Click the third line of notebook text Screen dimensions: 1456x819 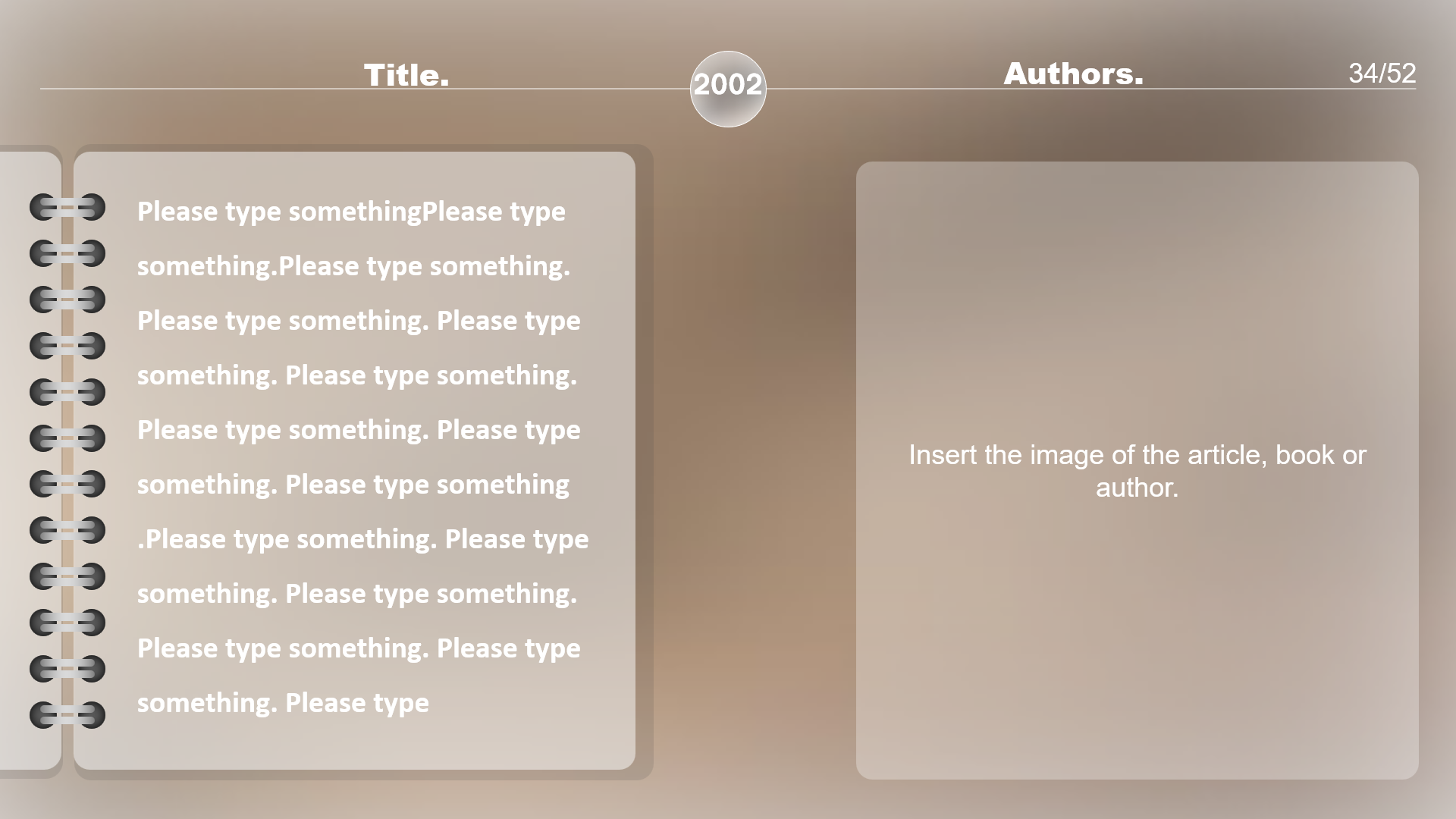[359, 321]
